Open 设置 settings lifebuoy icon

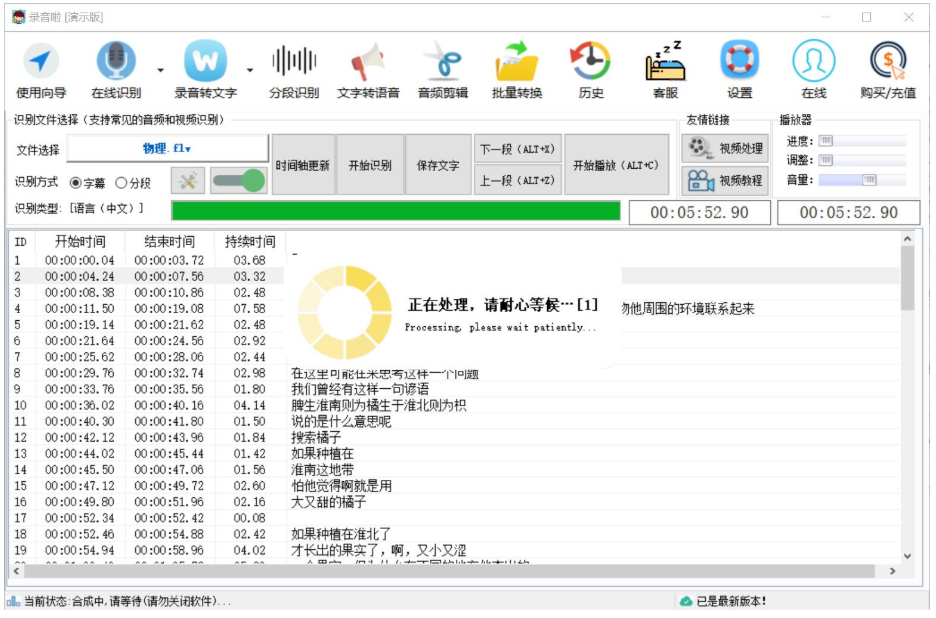(x=740, y=70)
